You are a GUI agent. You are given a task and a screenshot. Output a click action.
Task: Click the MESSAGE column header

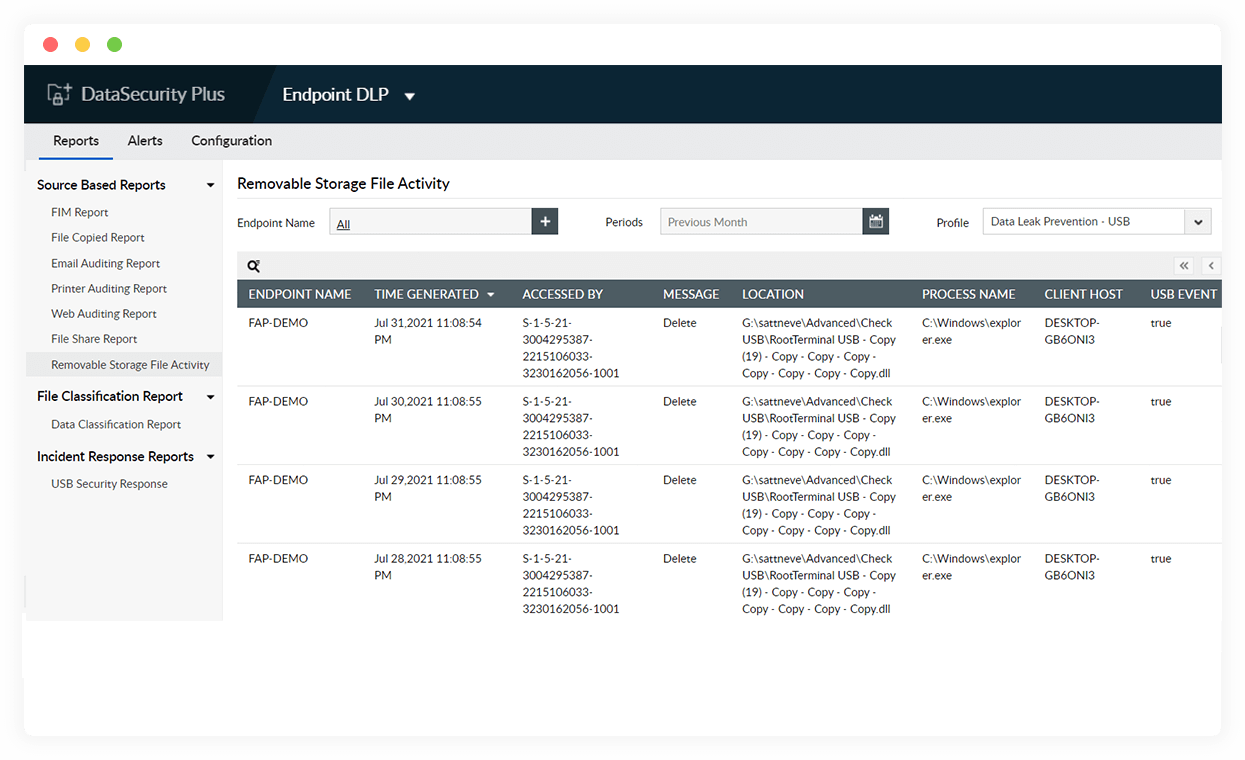coord(691,294)
